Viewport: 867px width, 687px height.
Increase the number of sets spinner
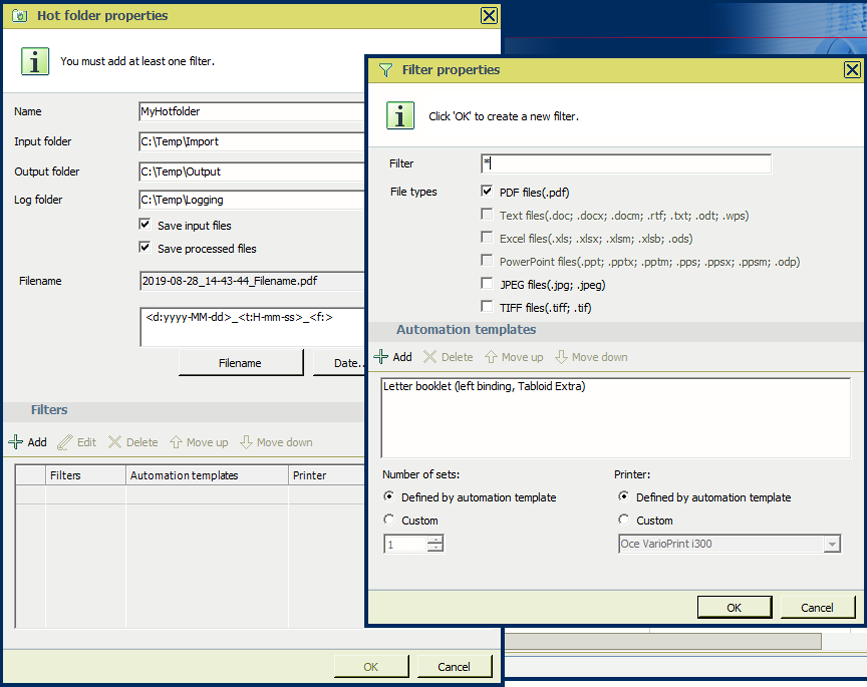(435, 540)
